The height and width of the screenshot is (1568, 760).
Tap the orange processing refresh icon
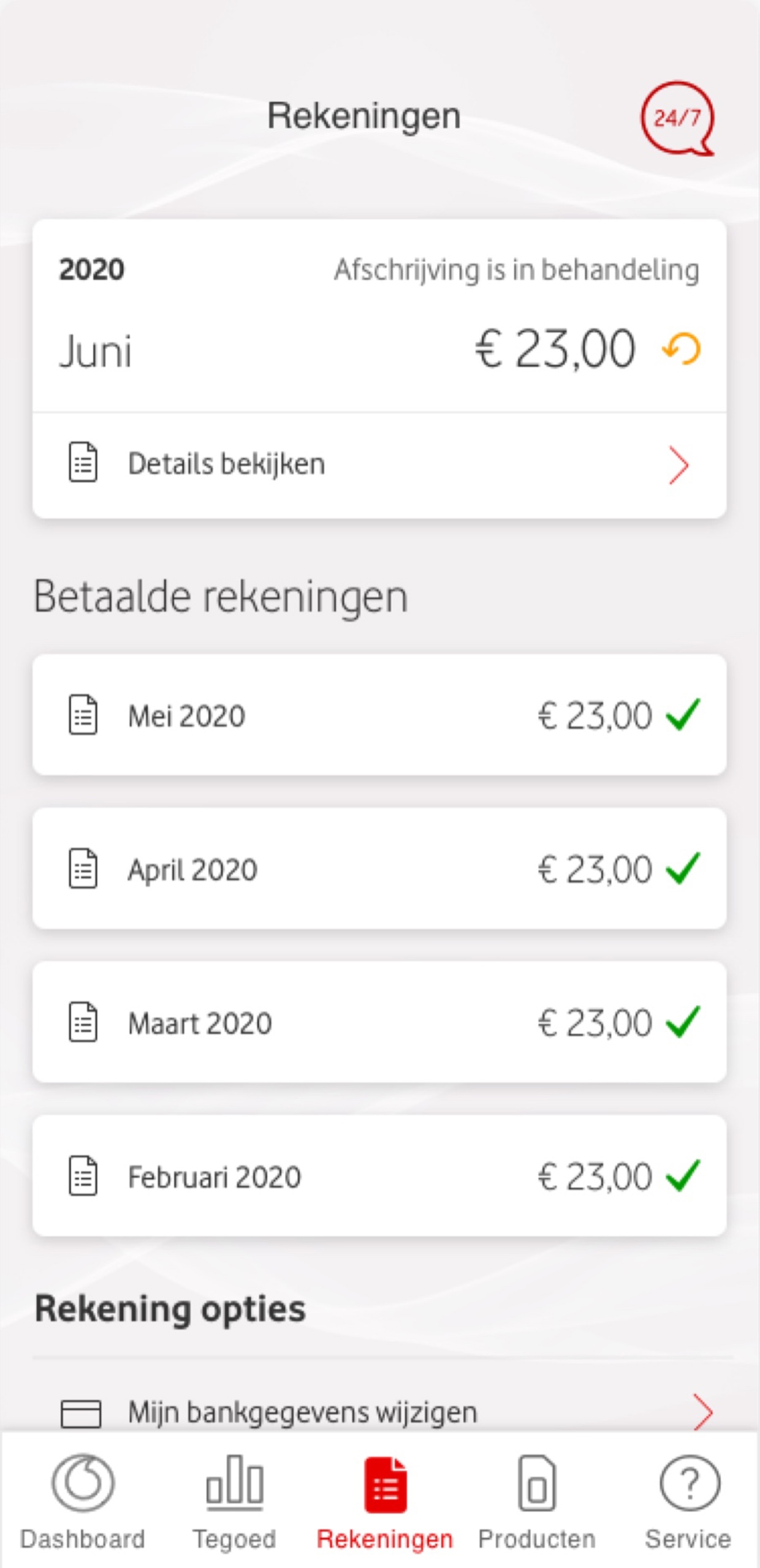682,349
